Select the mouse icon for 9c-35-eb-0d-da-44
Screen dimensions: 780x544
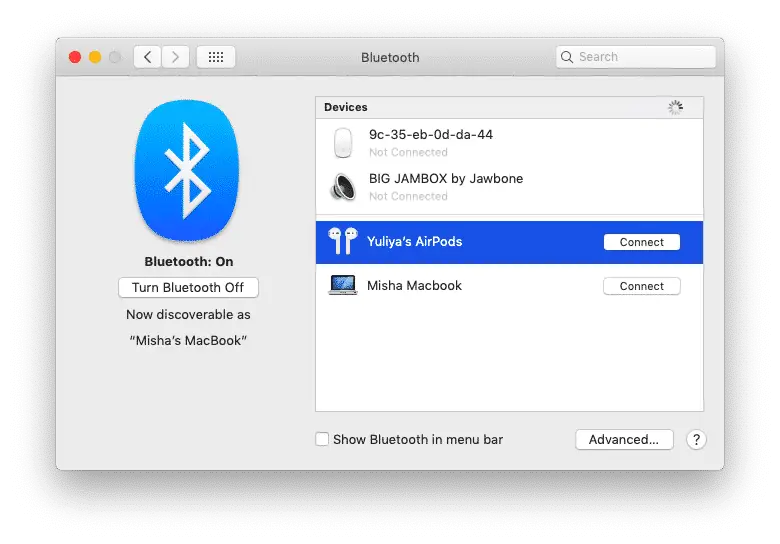(x=343, y=143)
